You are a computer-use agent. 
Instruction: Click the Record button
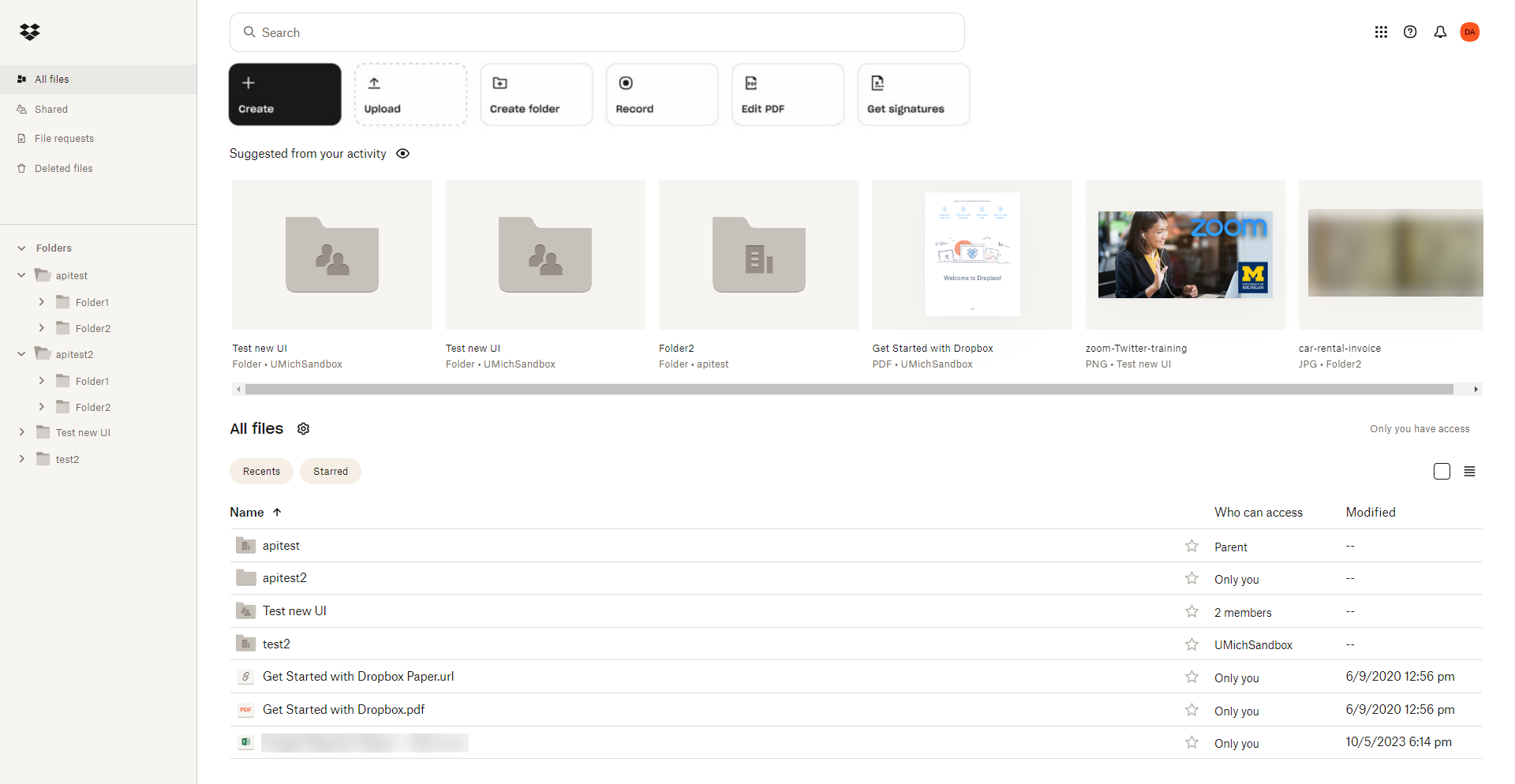click(661, 95)
